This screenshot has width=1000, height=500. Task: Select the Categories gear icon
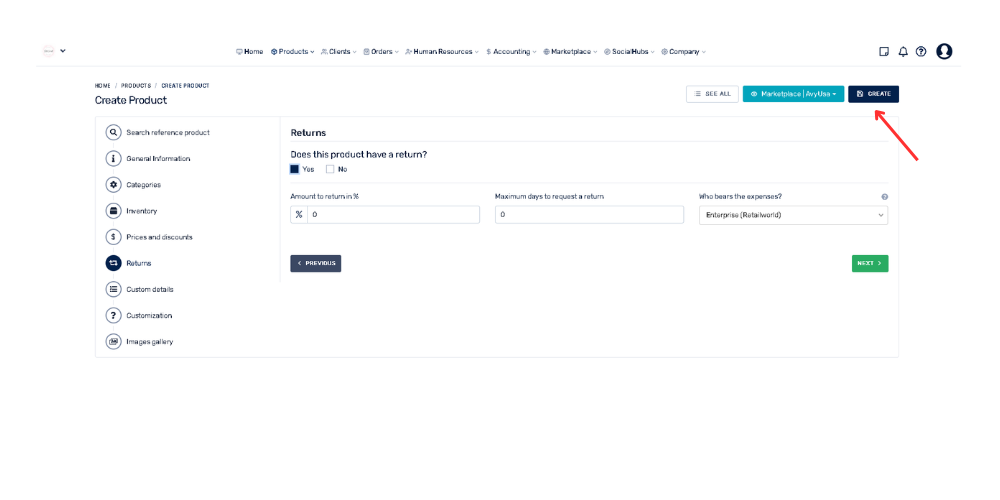(113, 185)
